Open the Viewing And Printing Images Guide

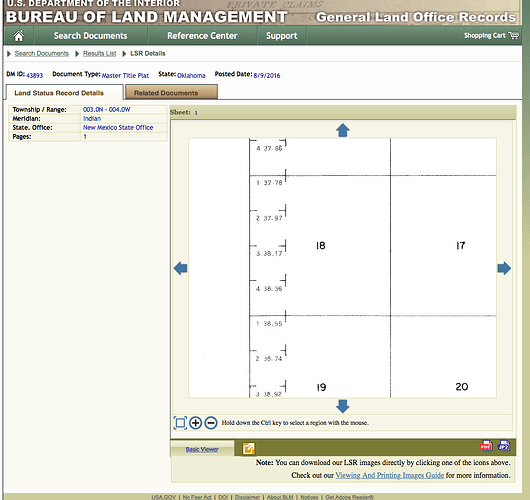point(389,475)
